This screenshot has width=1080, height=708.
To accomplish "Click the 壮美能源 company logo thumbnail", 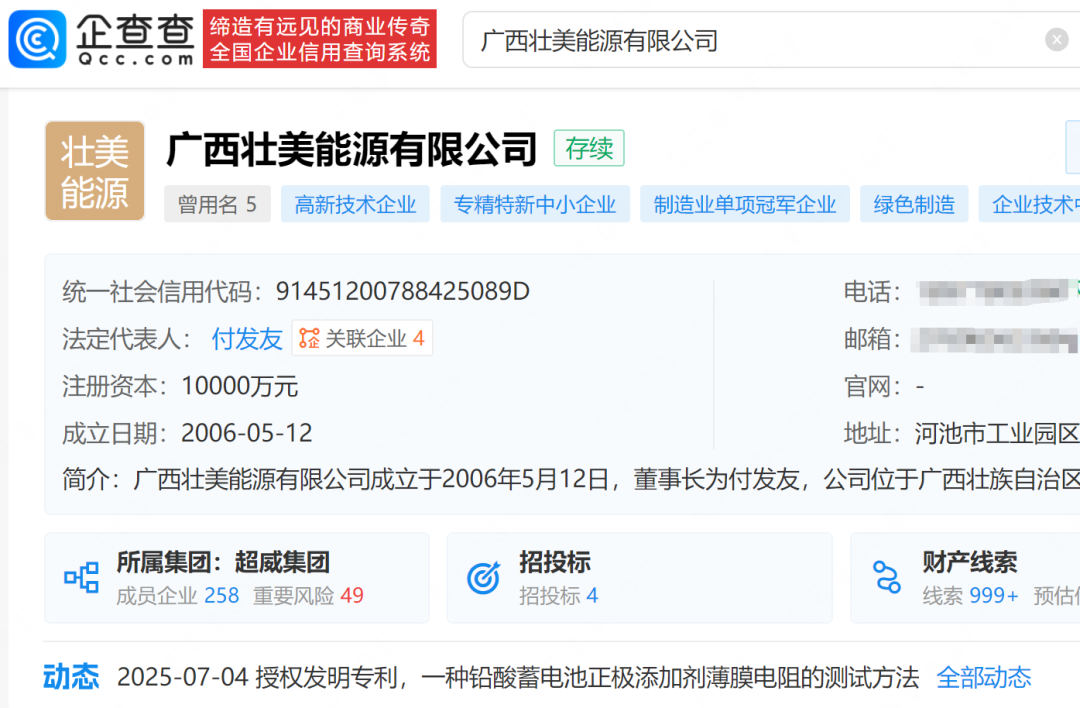I will tap(95, 170).
